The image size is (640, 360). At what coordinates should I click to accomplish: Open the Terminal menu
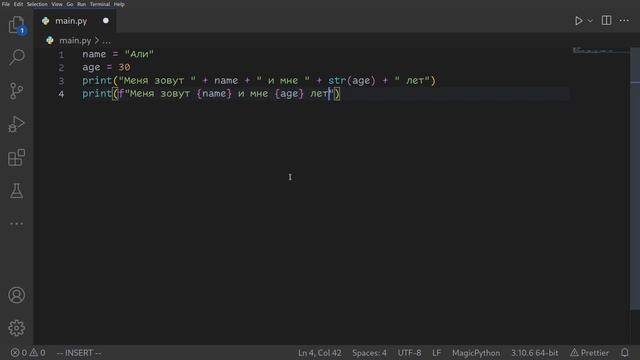[x=100, y=4]
